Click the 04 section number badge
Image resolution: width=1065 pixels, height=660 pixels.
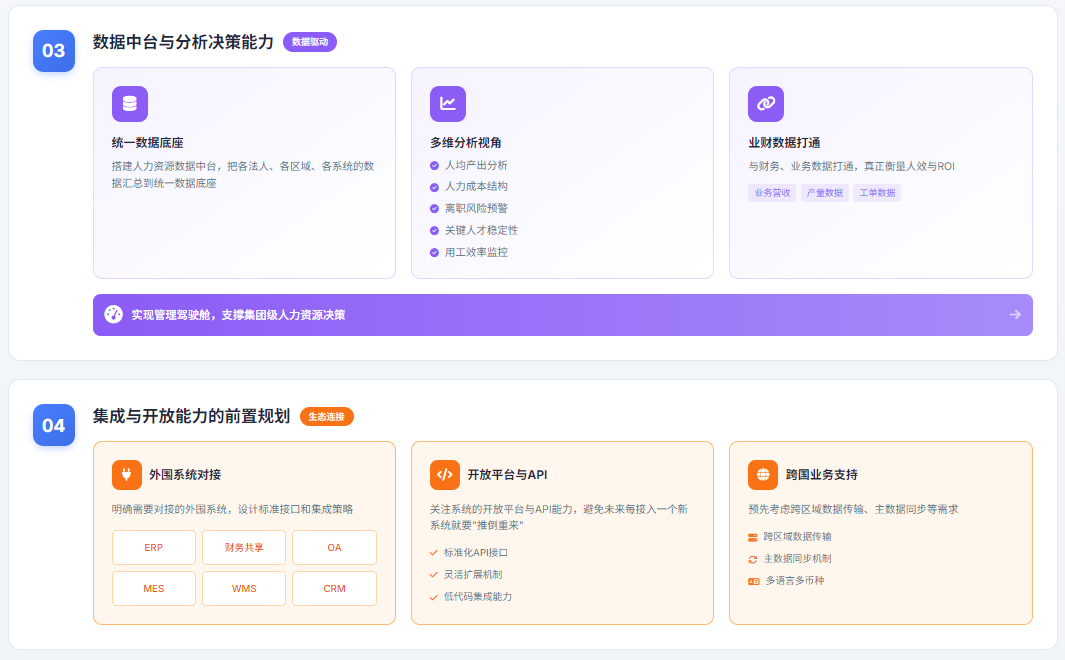point(54,425)
